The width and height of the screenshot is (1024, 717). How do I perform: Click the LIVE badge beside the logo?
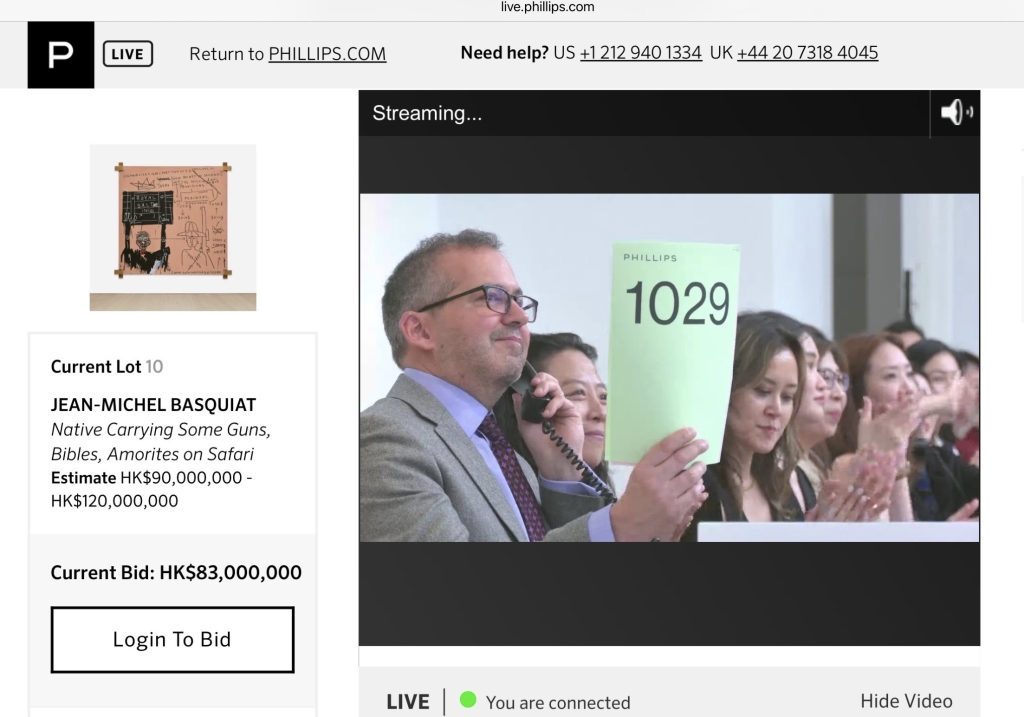(x=127, y=54)
